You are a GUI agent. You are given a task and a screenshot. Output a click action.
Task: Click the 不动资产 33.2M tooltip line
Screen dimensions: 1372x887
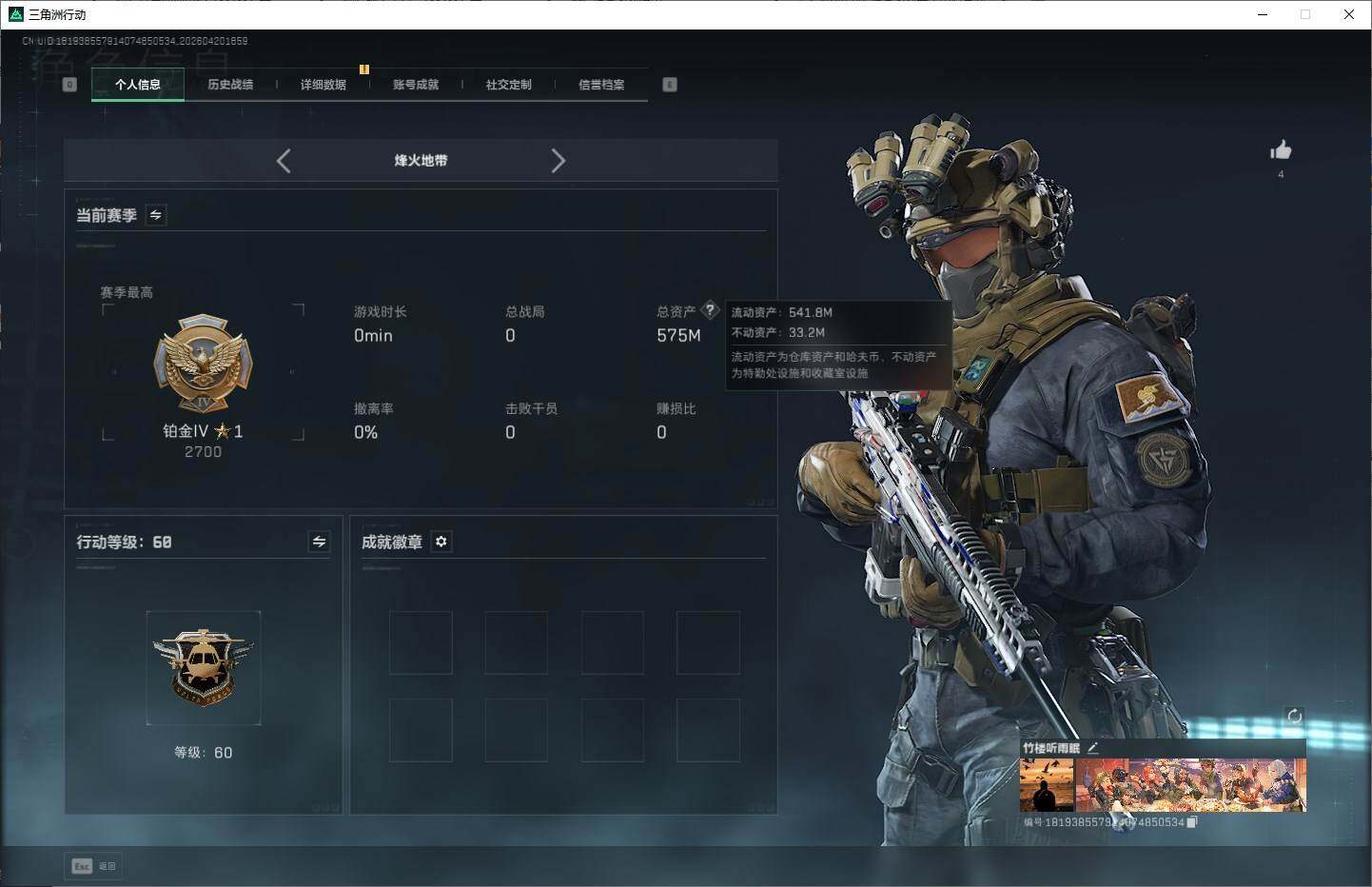778,332
